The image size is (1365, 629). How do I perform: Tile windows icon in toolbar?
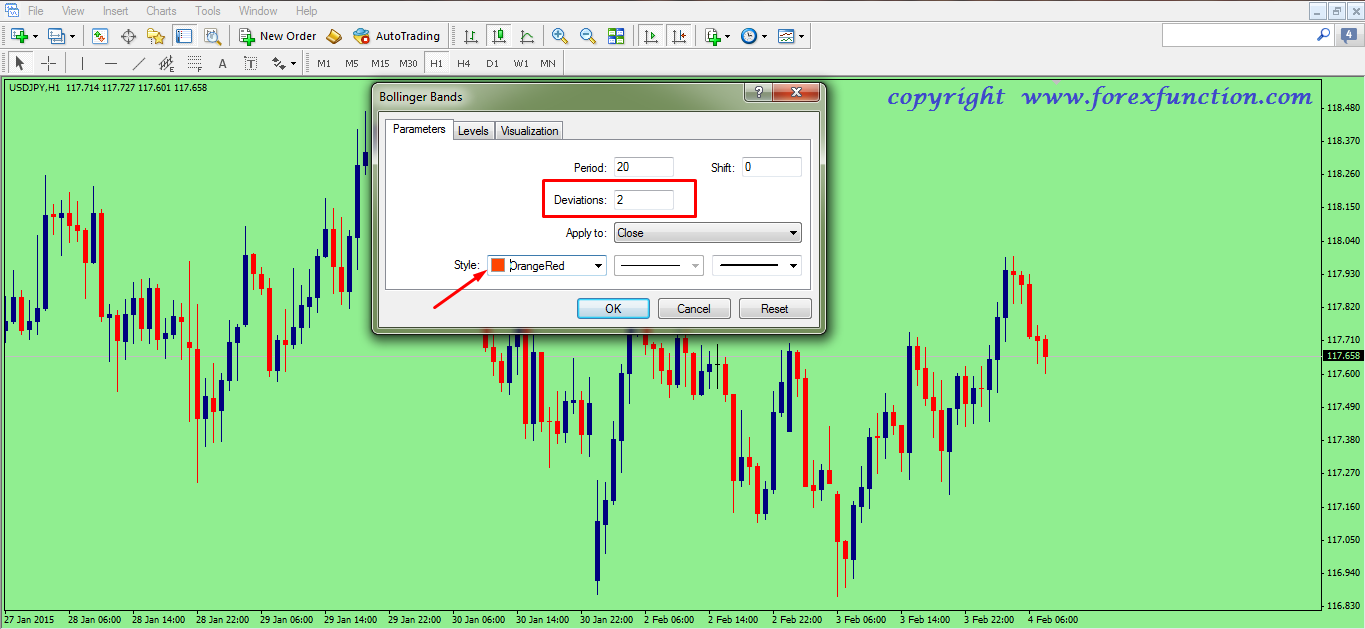(x=616, y=36)
